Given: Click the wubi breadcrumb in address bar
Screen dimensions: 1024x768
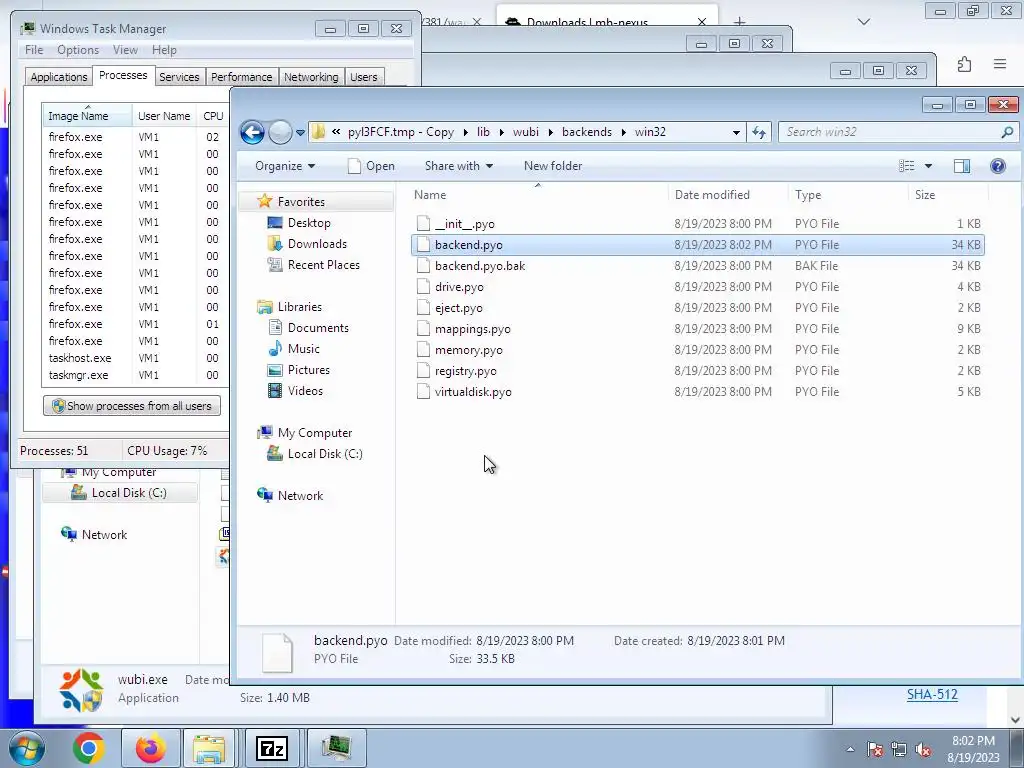Looking at the screenshot, I should click(526, 132).
